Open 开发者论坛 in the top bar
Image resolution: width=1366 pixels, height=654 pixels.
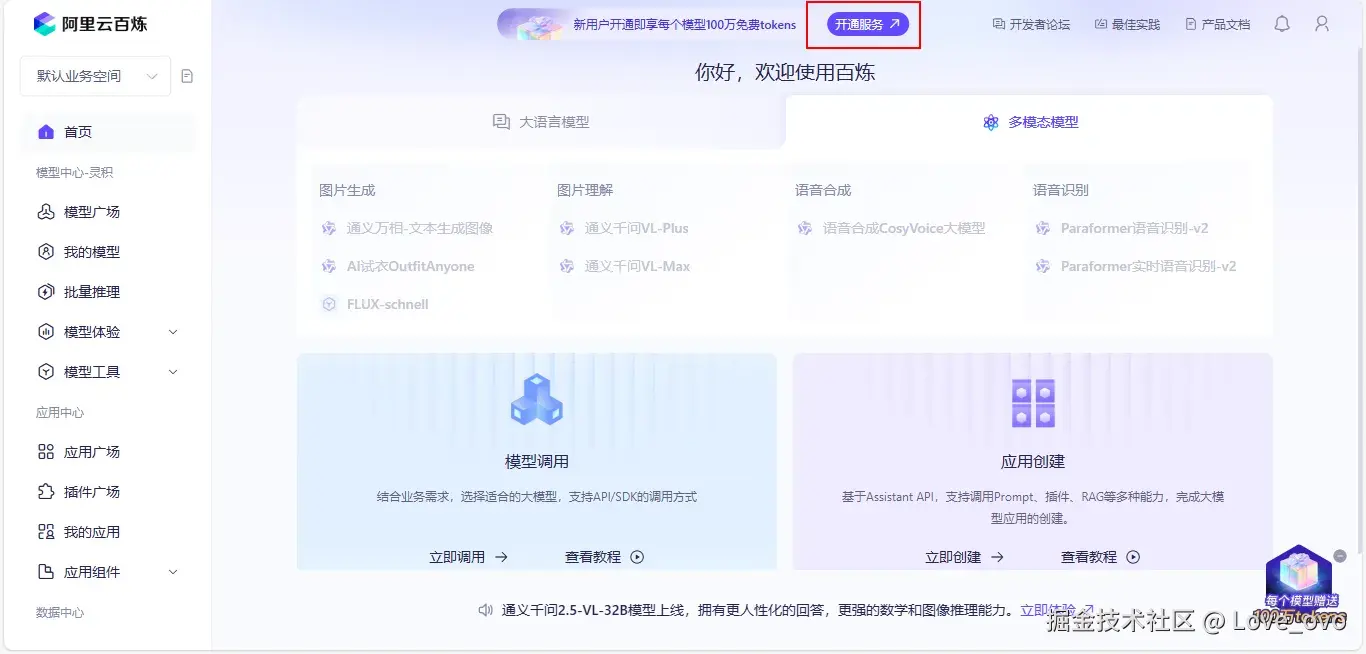coord(1031,24)
